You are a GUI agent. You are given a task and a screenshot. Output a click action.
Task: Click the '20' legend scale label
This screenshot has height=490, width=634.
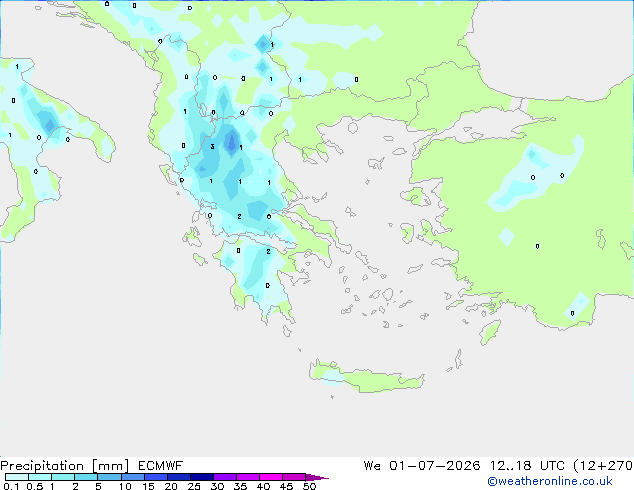click(171, 486)
